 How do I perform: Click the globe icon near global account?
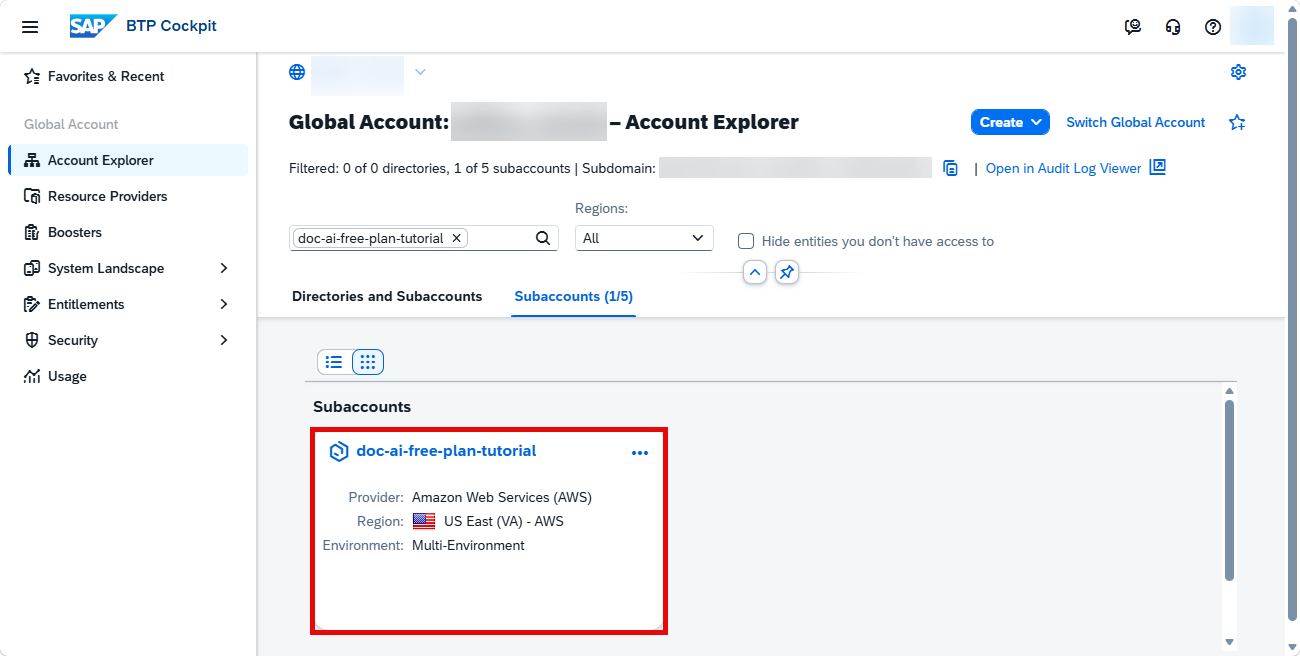point(297,72)
